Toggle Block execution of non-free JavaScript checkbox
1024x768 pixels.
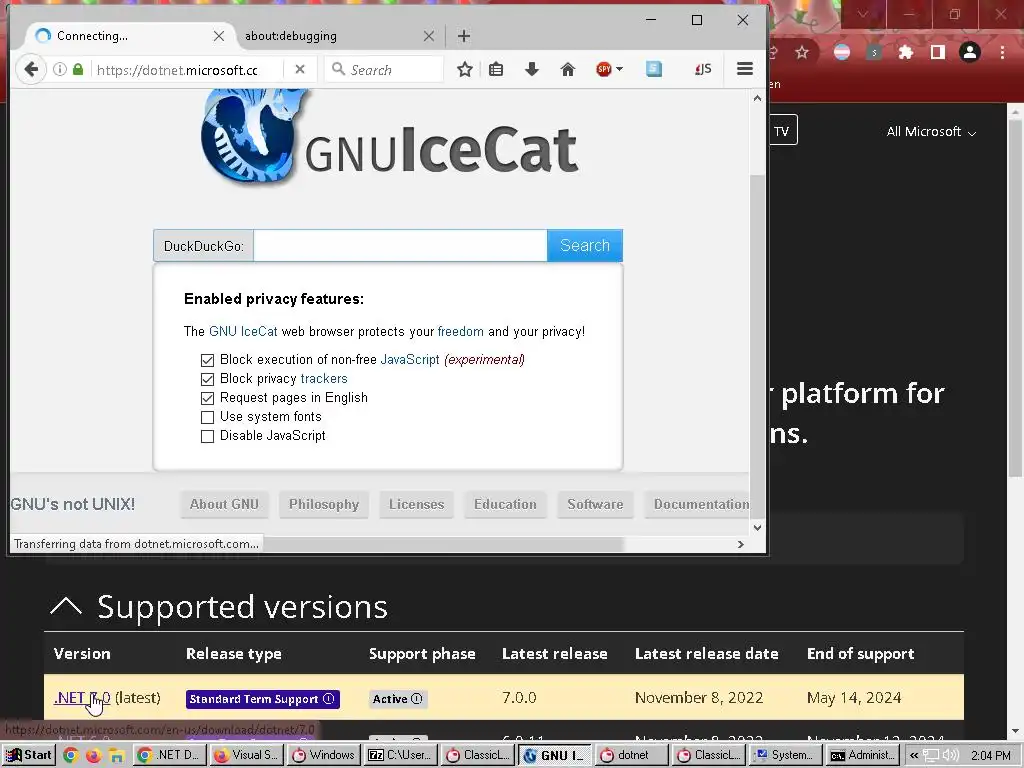pyautogui.click(x=207, y=360)
